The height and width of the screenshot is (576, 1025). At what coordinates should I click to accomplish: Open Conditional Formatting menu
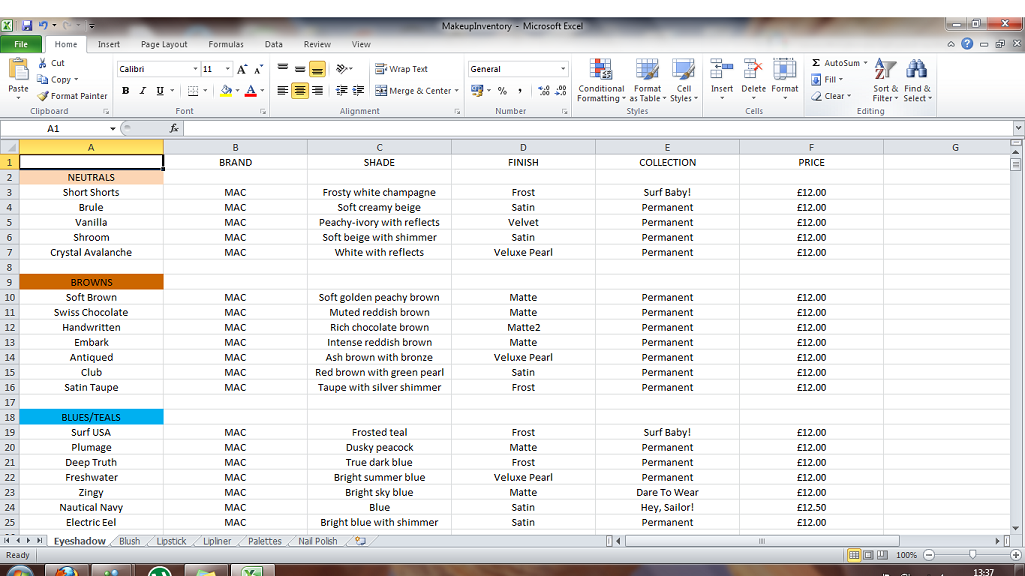601,80
